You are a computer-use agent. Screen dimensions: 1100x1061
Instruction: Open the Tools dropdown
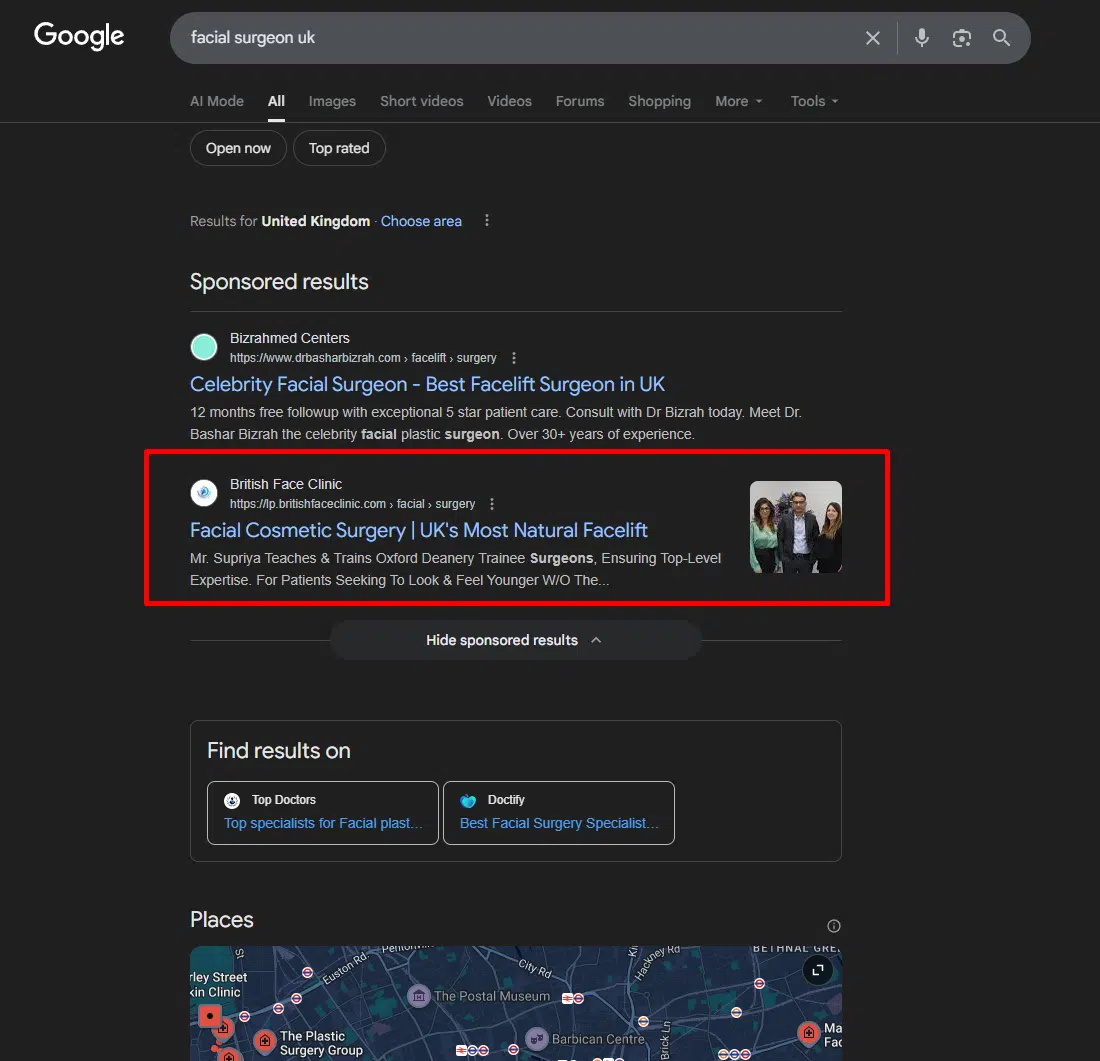tap(814, 101)
